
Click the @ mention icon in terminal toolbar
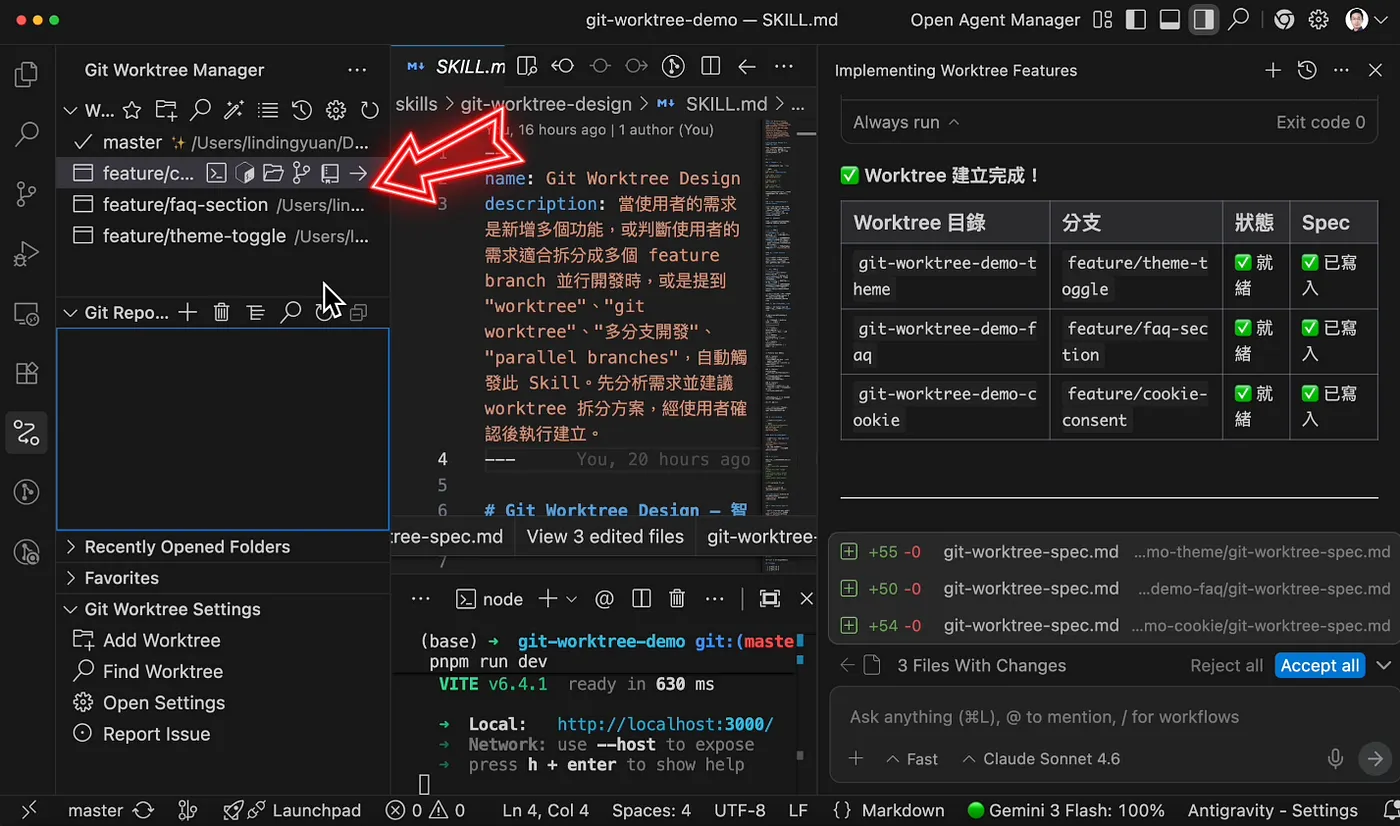pyautogui.click(x=604, y=599)
